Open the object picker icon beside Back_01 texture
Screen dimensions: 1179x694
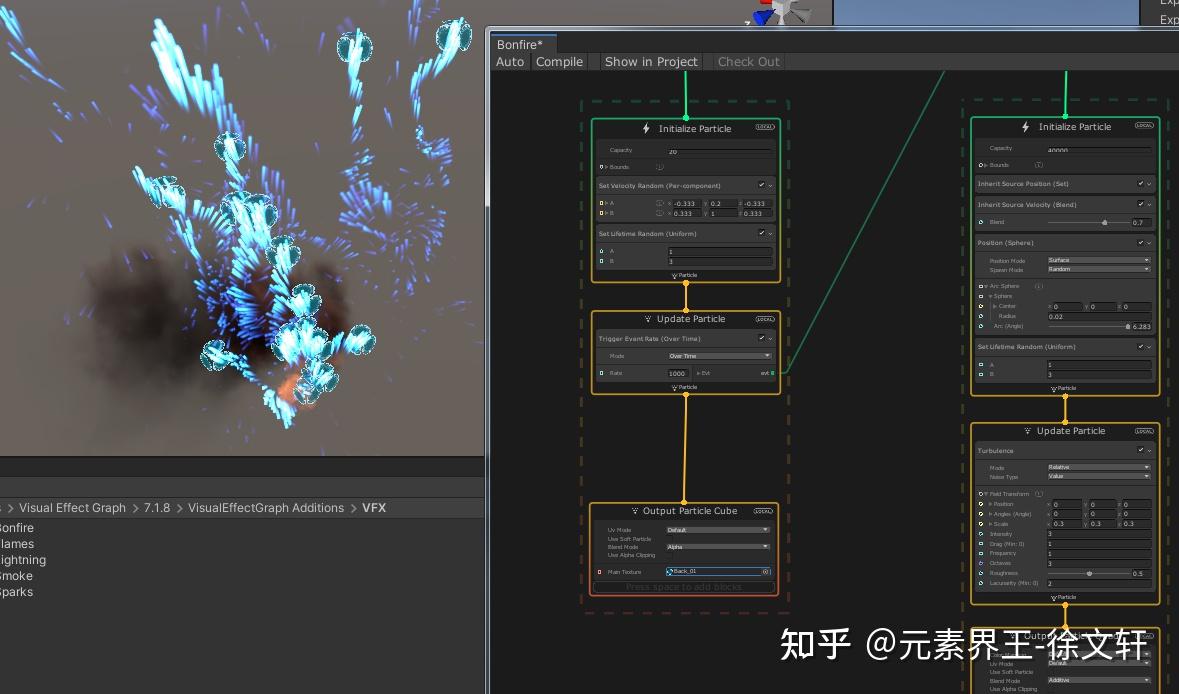click(x=764, y=570)
